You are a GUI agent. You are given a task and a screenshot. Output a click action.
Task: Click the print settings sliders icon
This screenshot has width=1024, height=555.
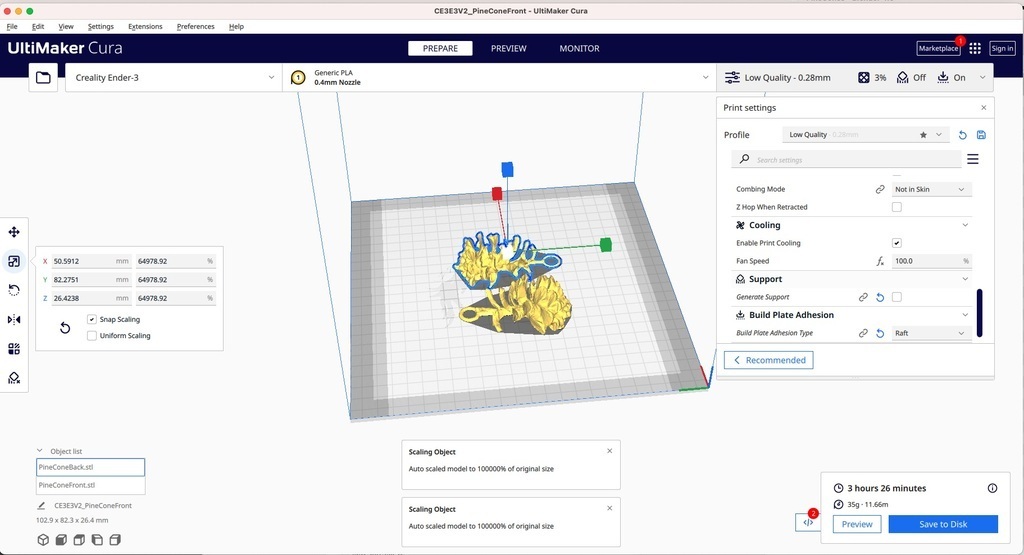(732, 77)
